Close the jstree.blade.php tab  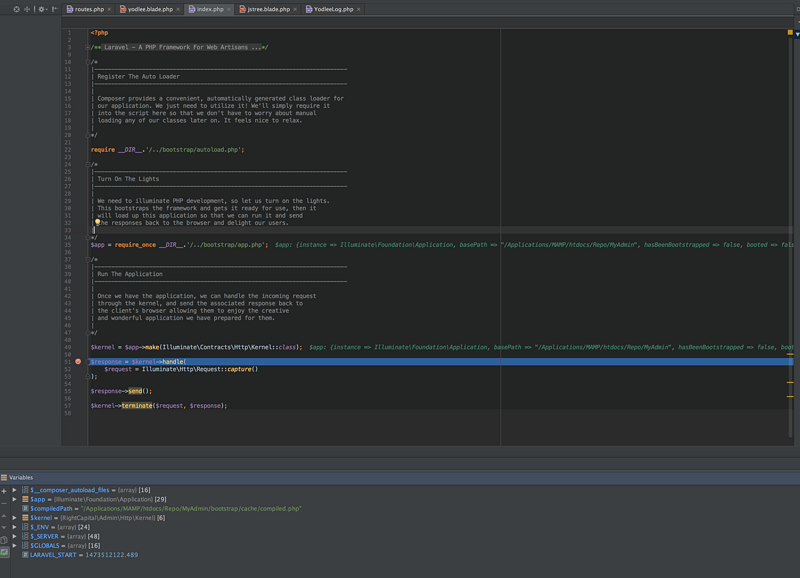point(295,9)
